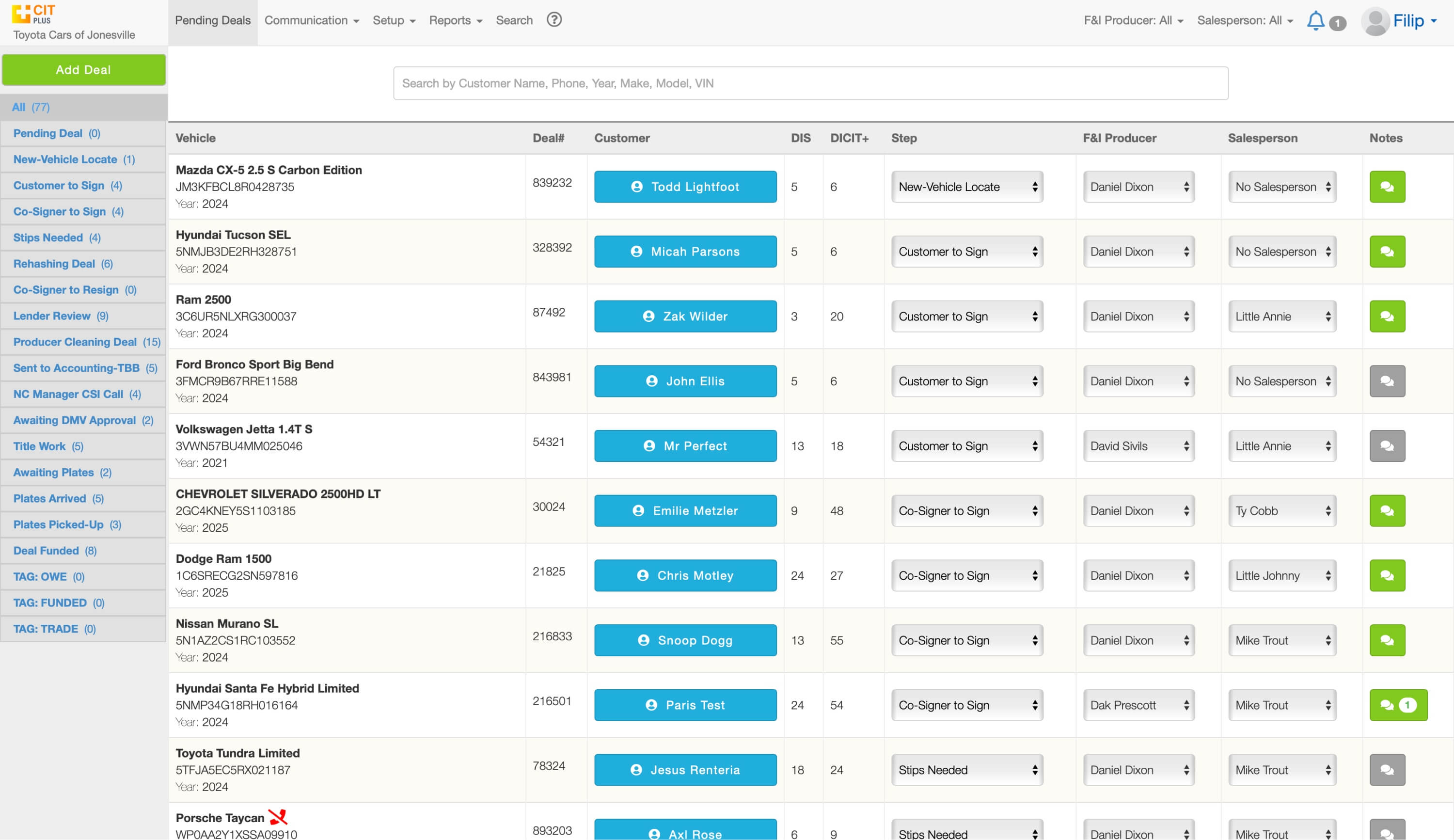This screenshot has width=1454, height=840.
Task: Open notes for Jesus Renteria deal
Action: (x=1387, y=770)
